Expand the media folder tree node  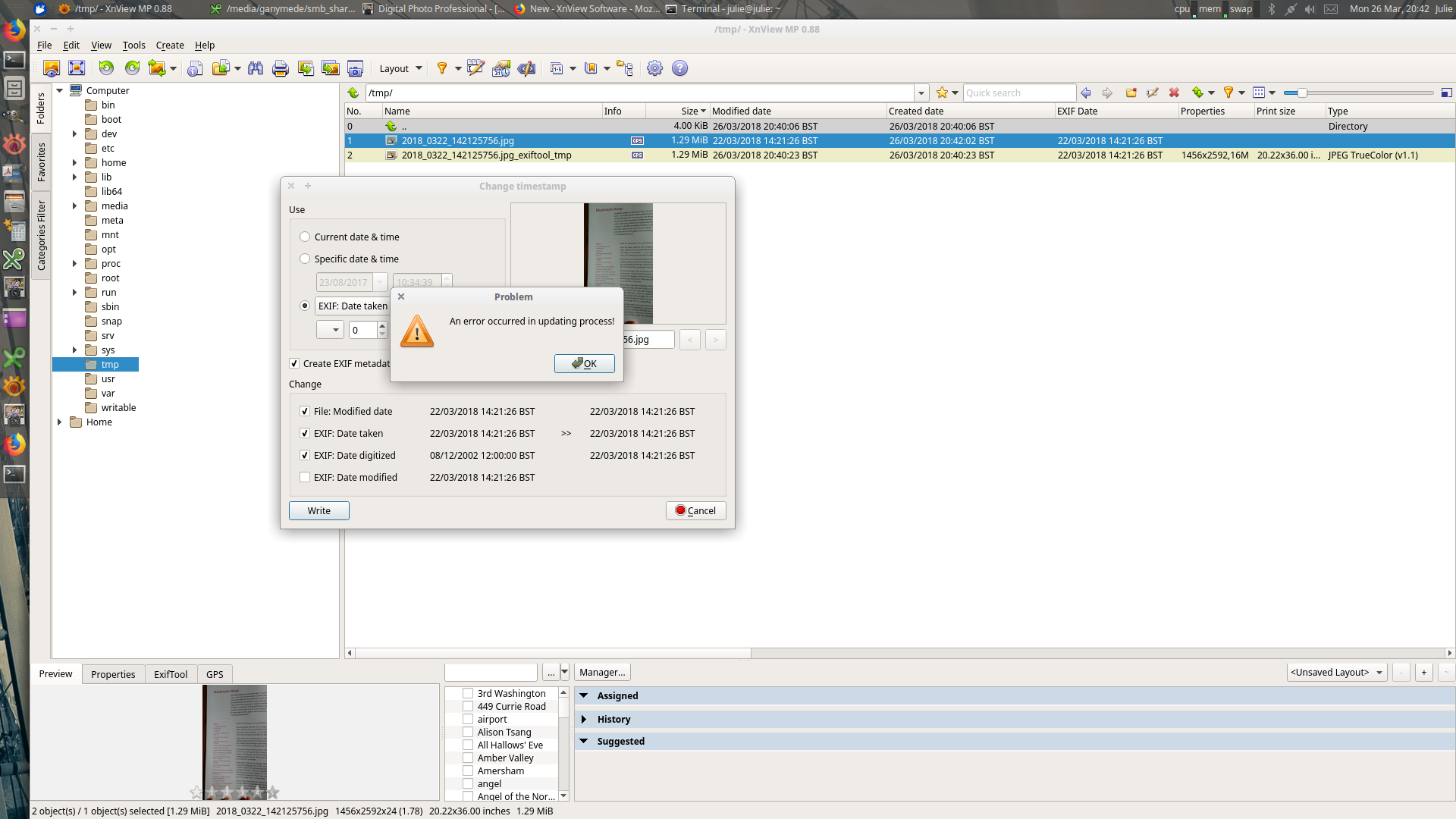click(x=74, y=206)
